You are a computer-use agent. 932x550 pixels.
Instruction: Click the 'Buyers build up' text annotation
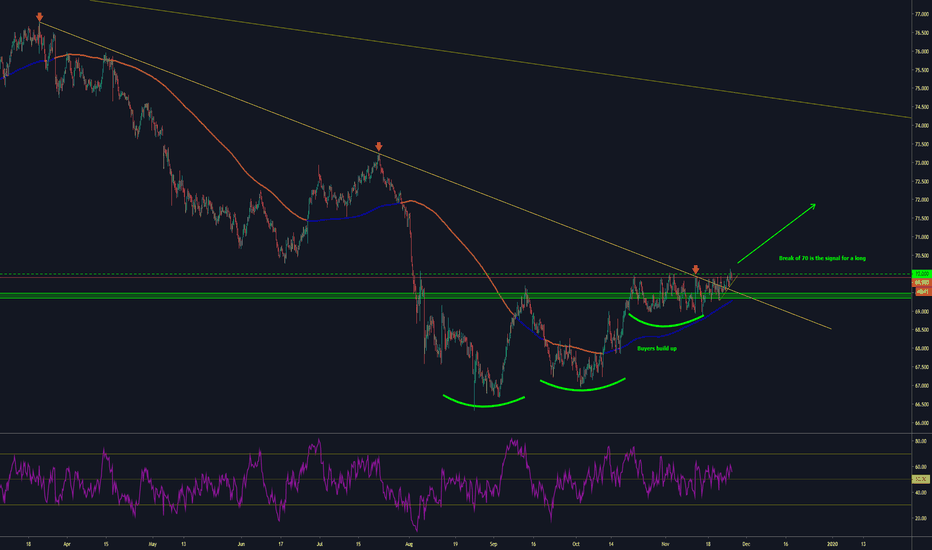(657, 348)
